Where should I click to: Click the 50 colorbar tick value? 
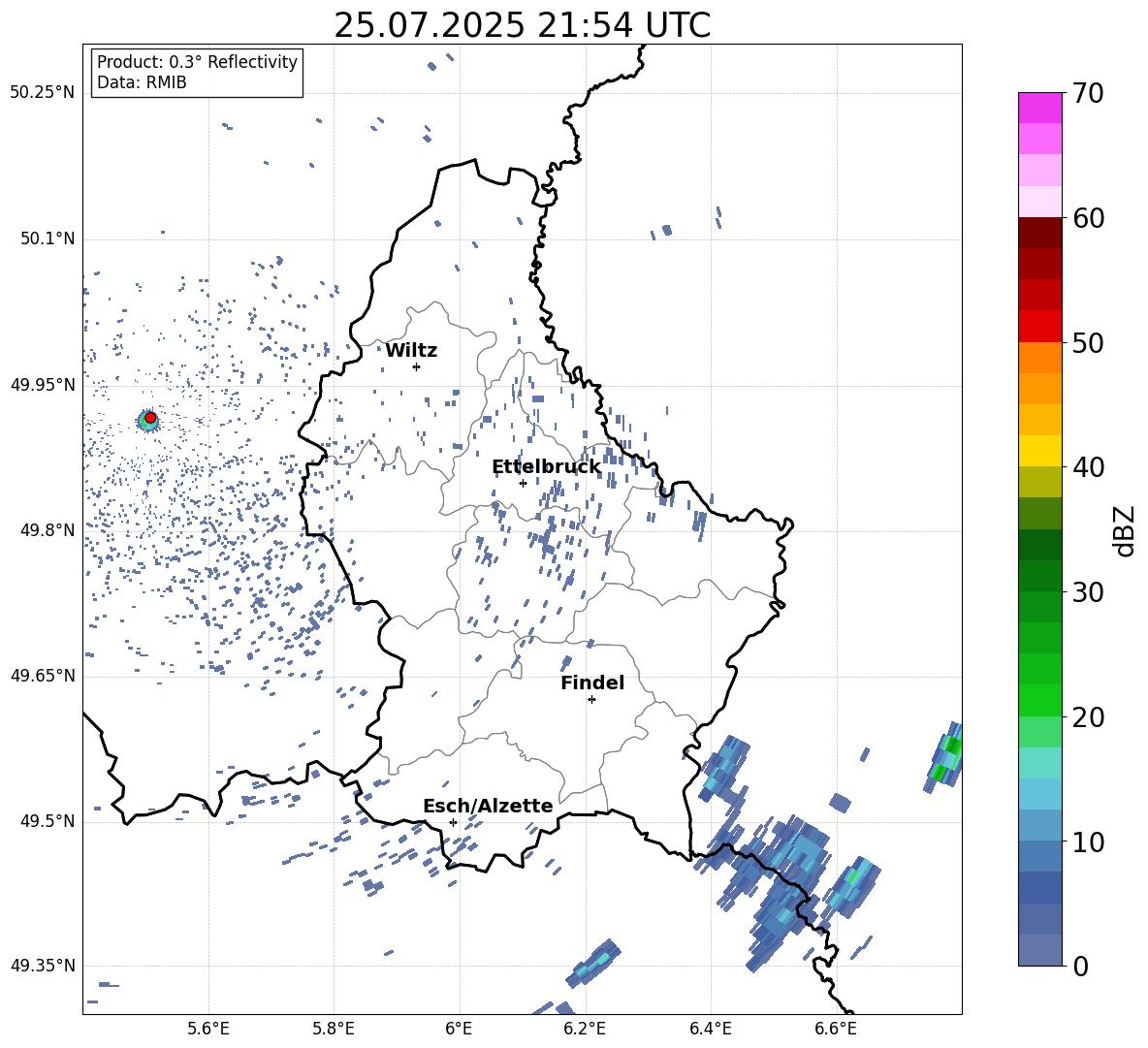click(x=1088, y=343)
